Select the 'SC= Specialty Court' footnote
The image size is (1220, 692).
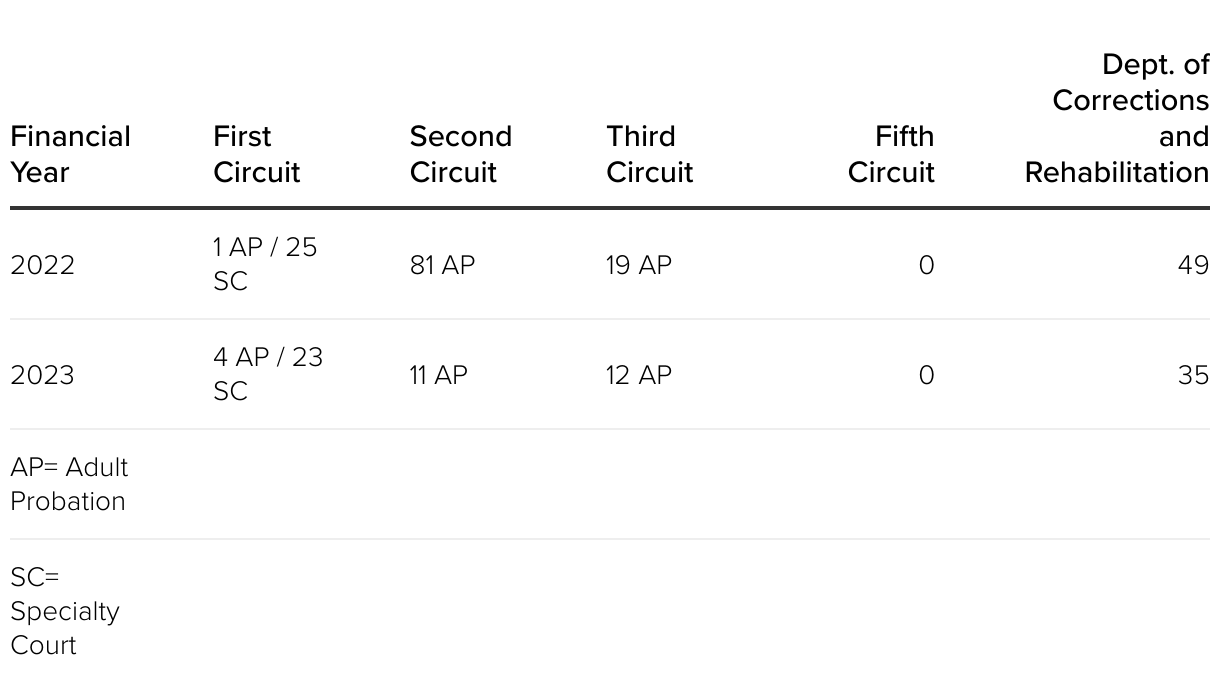65,611
